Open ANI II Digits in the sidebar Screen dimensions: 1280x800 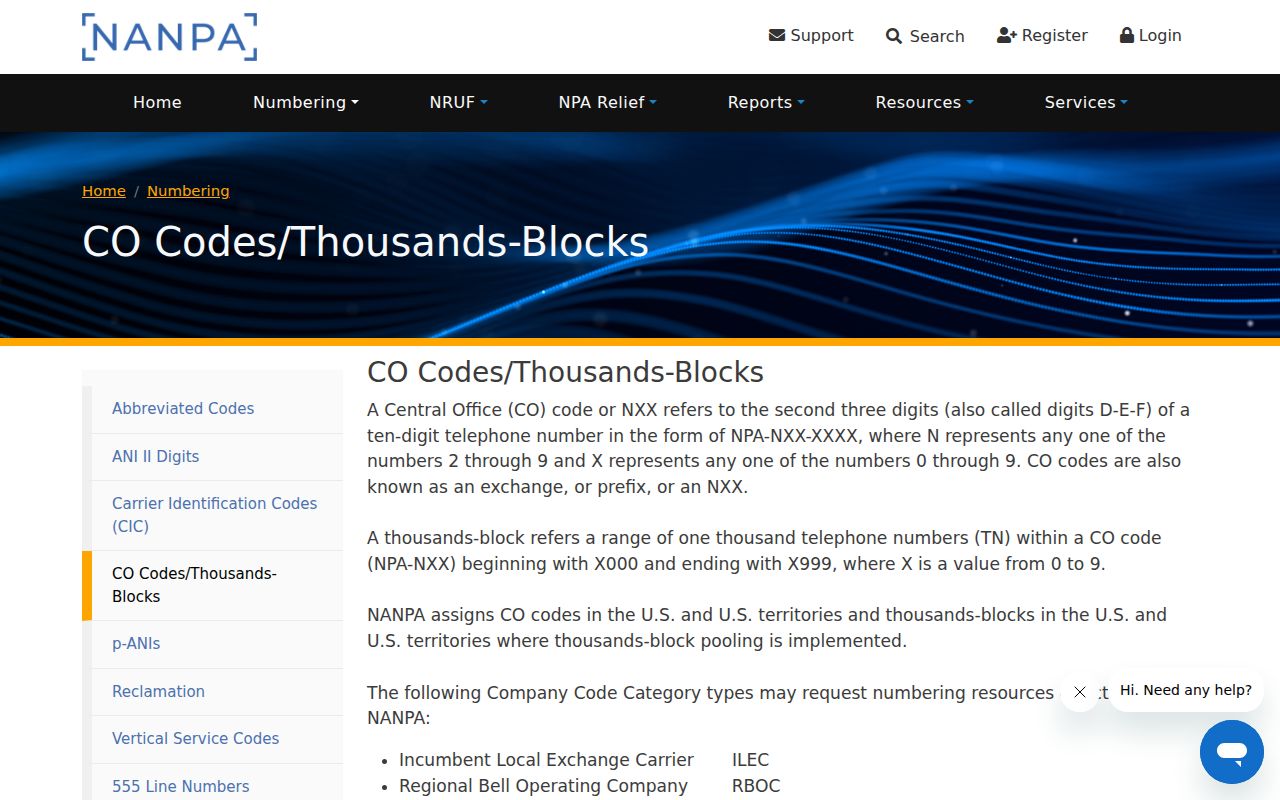pos(217,457)
